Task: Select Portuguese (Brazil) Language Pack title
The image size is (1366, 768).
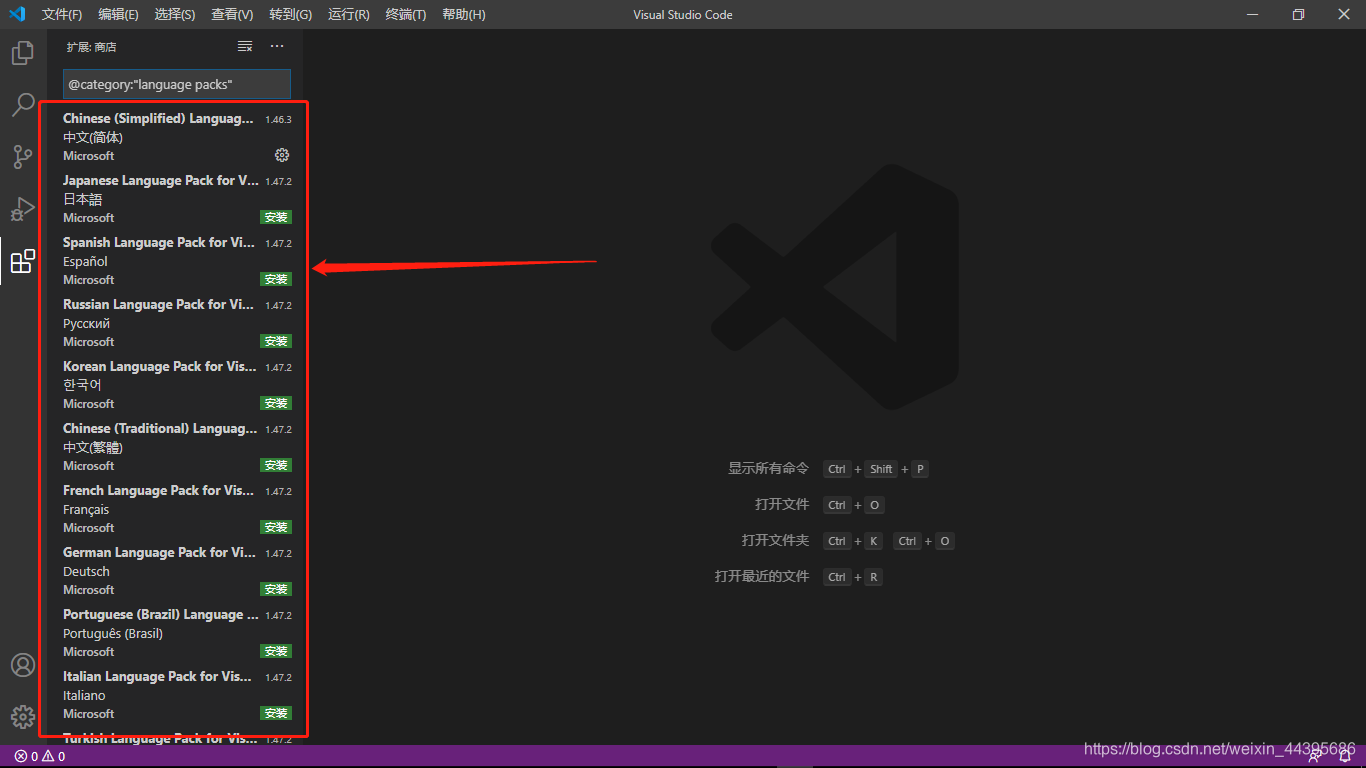Action: point(161,615)
